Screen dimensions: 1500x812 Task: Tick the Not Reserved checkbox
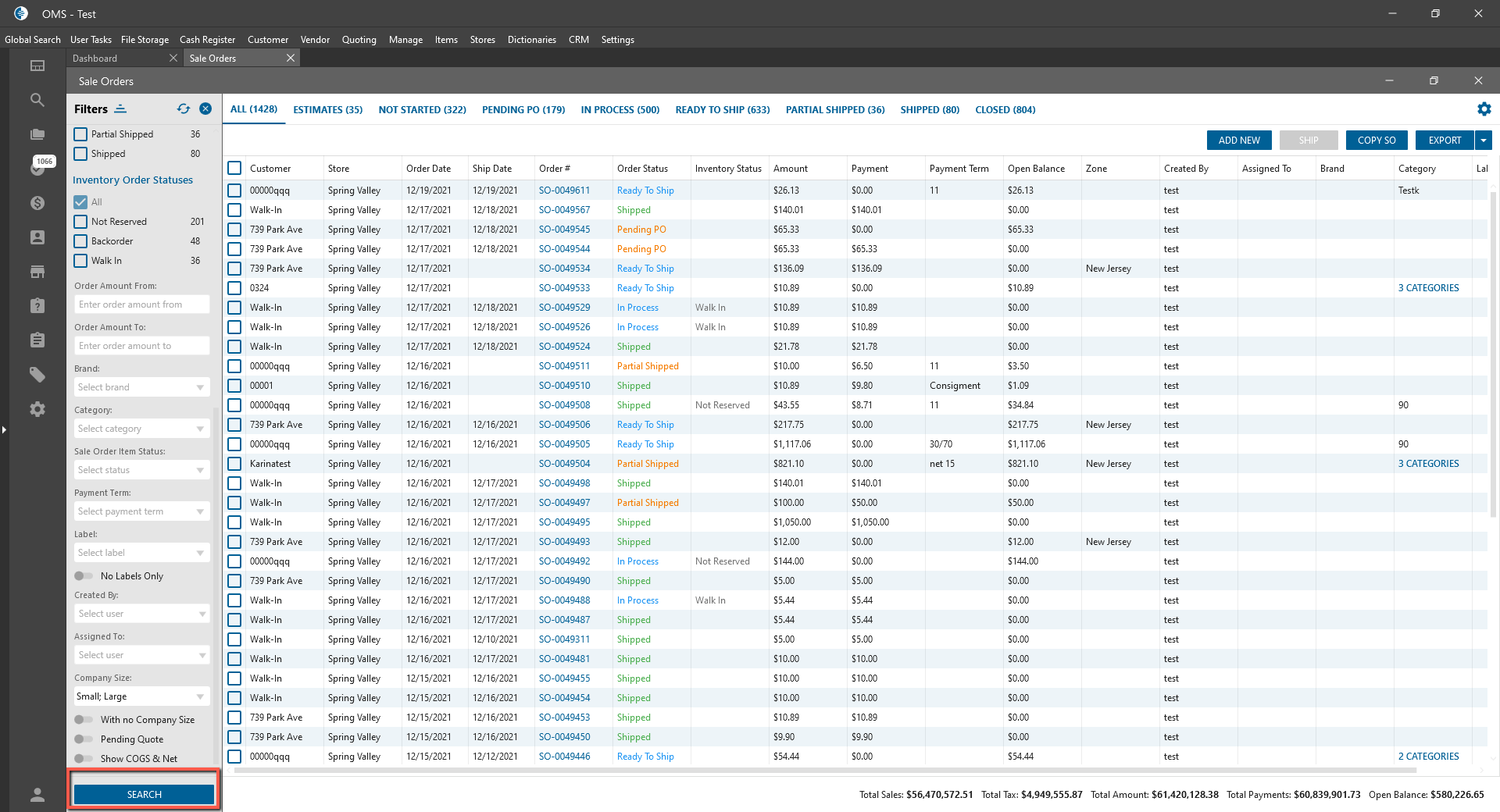tap(80, 222)
